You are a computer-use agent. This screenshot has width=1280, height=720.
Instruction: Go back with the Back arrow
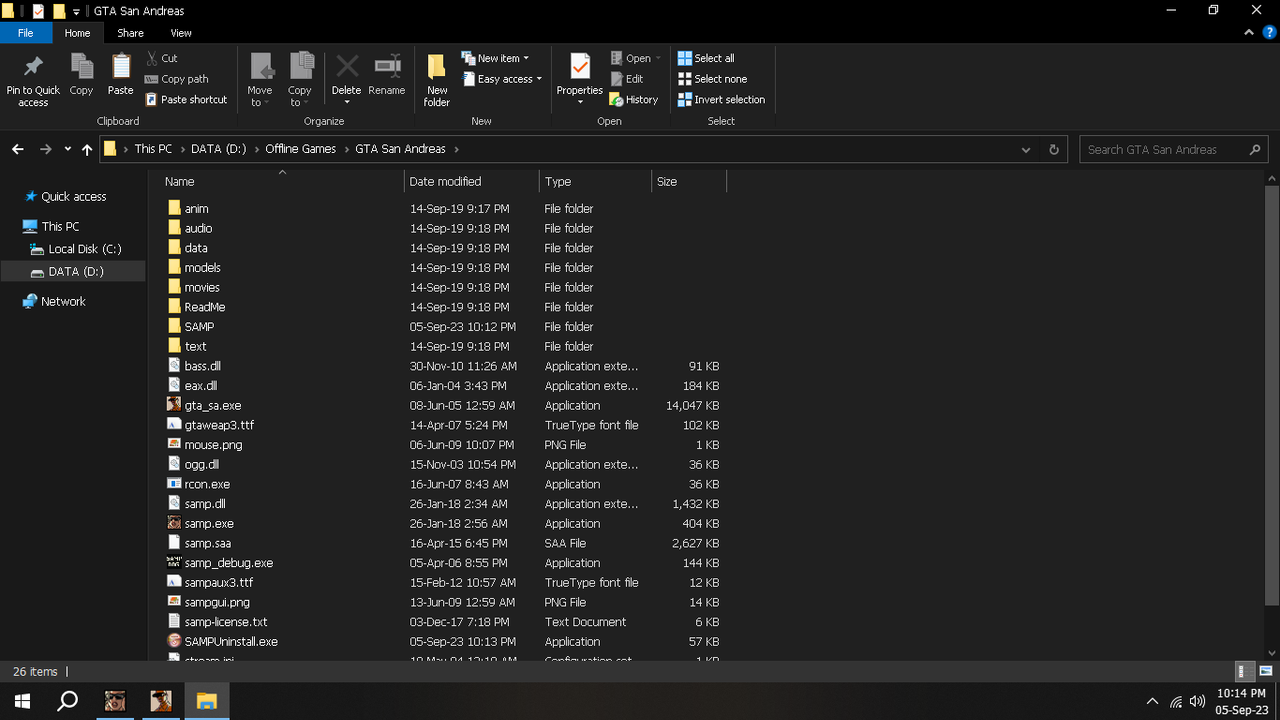tap(18, 149)
